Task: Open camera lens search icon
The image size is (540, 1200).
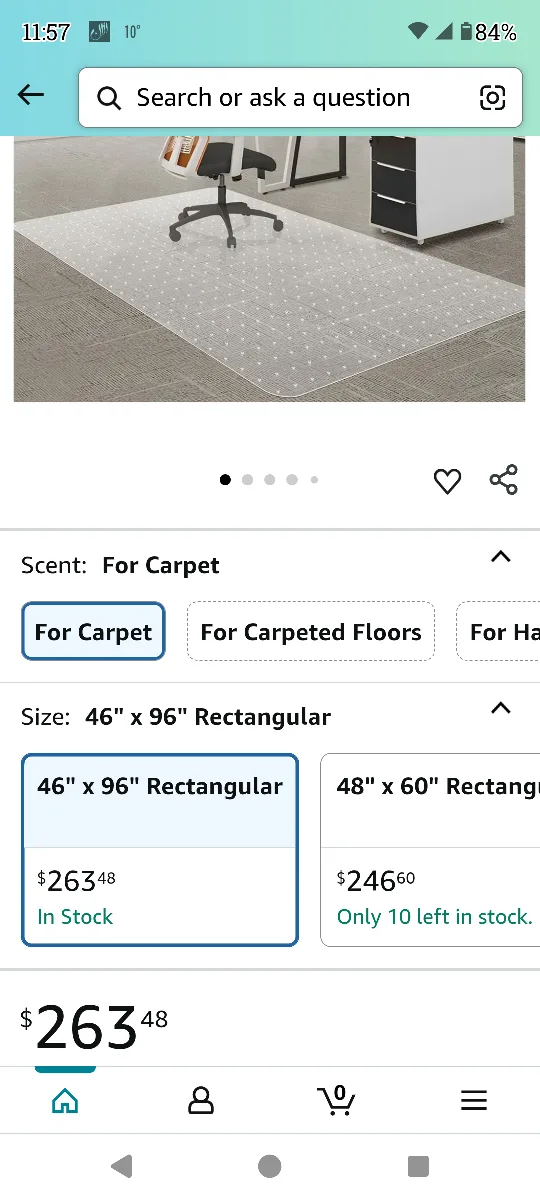Action: (x=492, y=97)
